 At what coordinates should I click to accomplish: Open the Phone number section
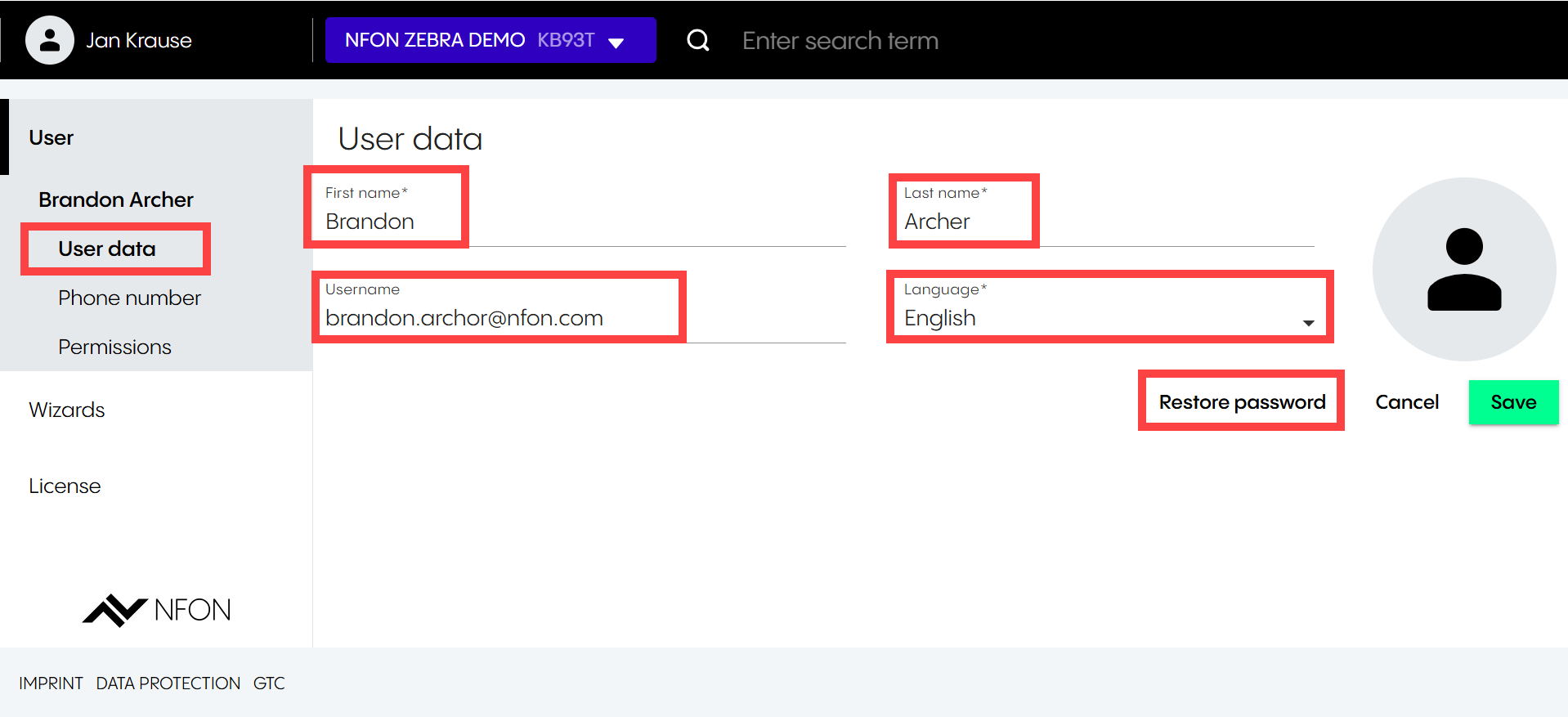129,298
